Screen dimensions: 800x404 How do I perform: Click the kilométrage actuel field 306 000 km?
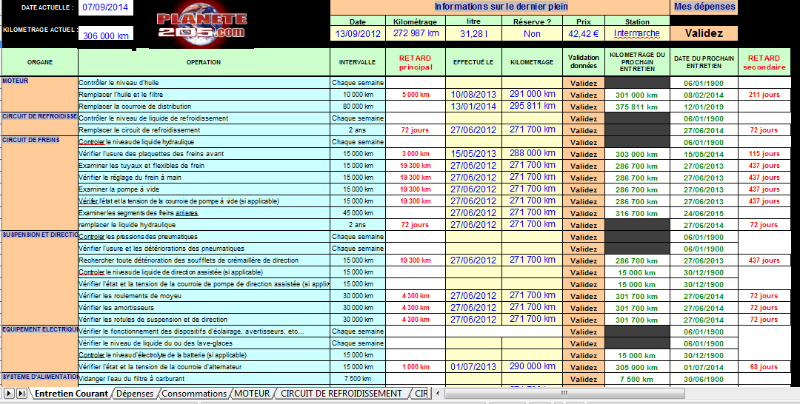106,35
